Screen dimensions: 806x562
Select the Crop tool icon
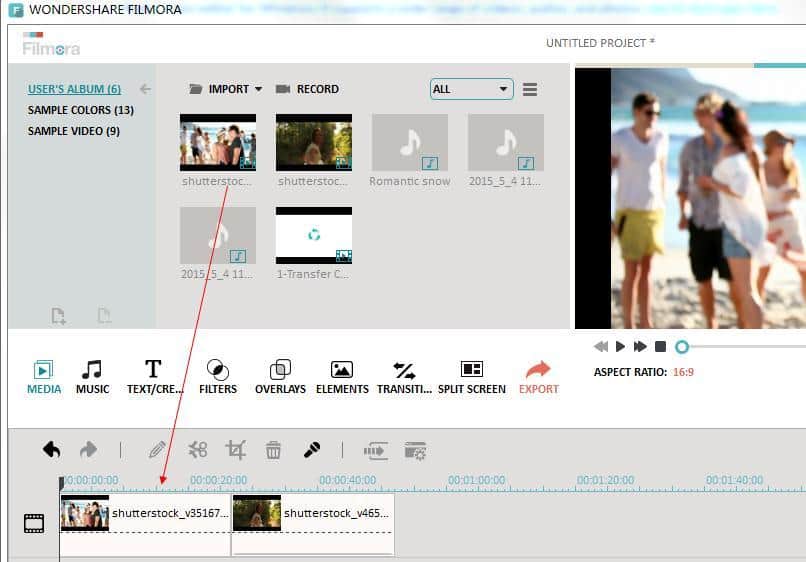pos(236,450)
